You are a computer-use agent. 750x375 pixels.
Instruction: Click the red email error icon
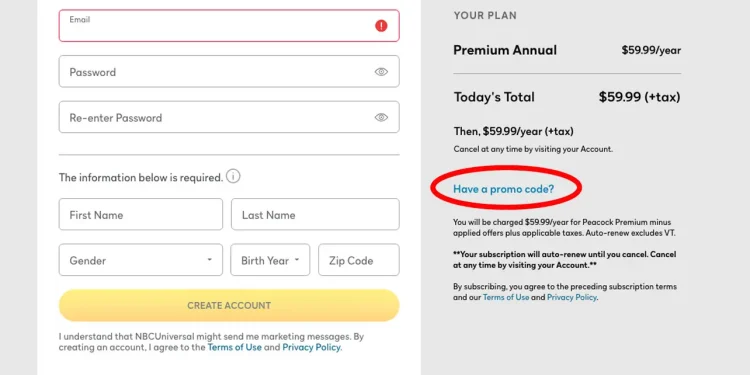(x=381, y=26)
